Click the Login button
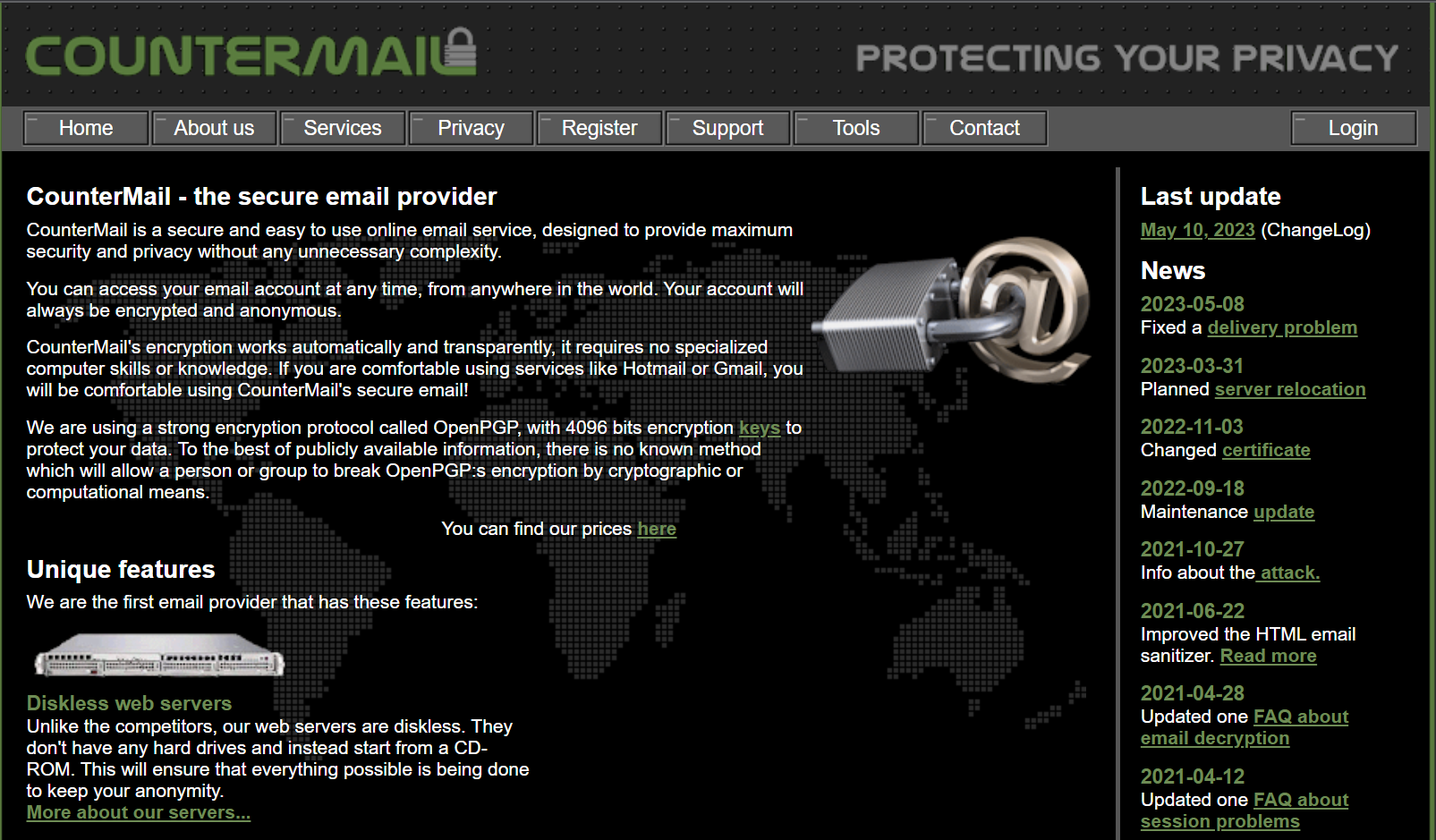Image resolution: width=1436 pixels, height=840 pixels. [1353, 128]
